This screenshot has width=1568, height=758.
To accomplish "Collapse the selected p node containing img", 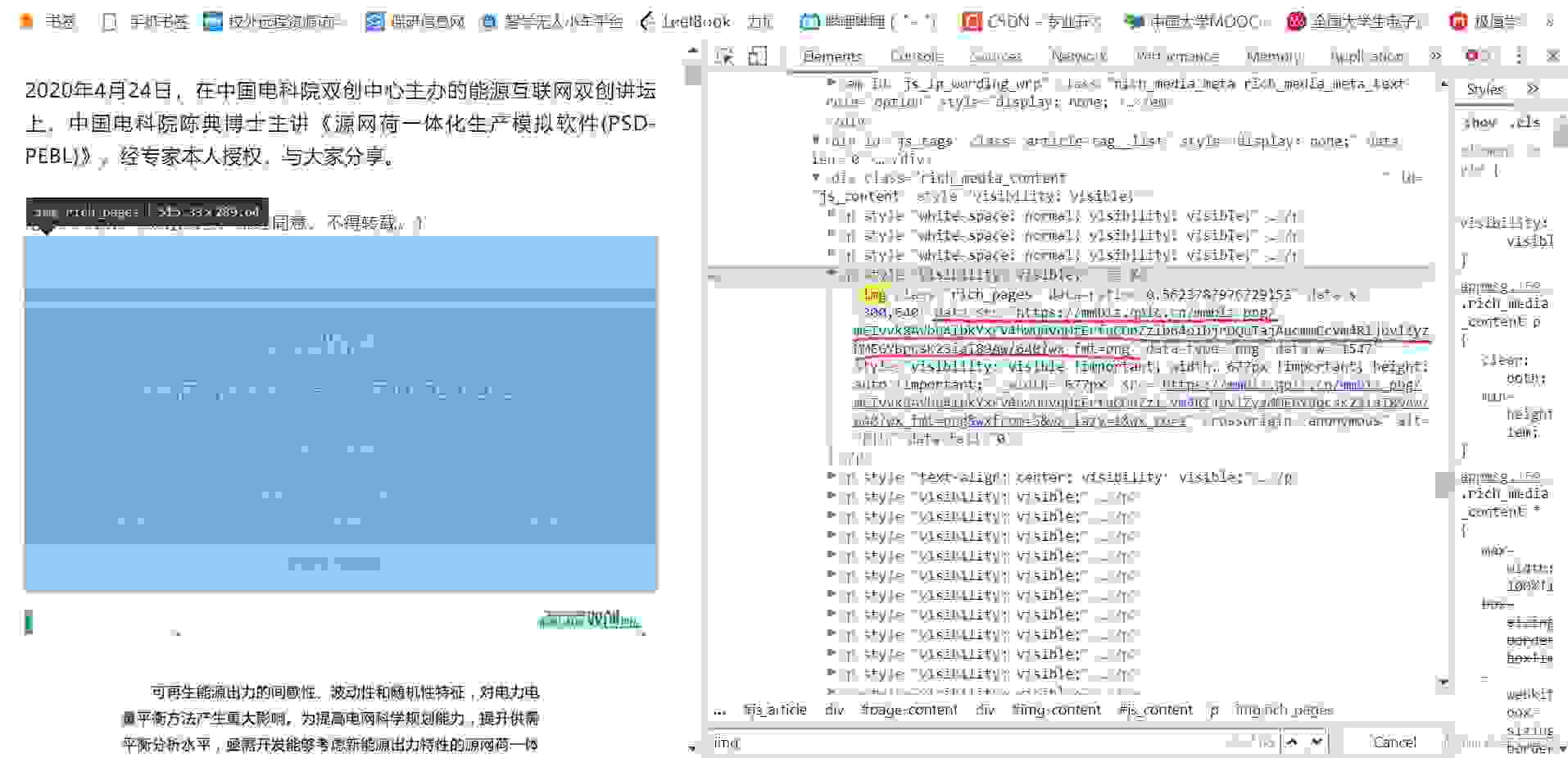I will tap(831, 273).
